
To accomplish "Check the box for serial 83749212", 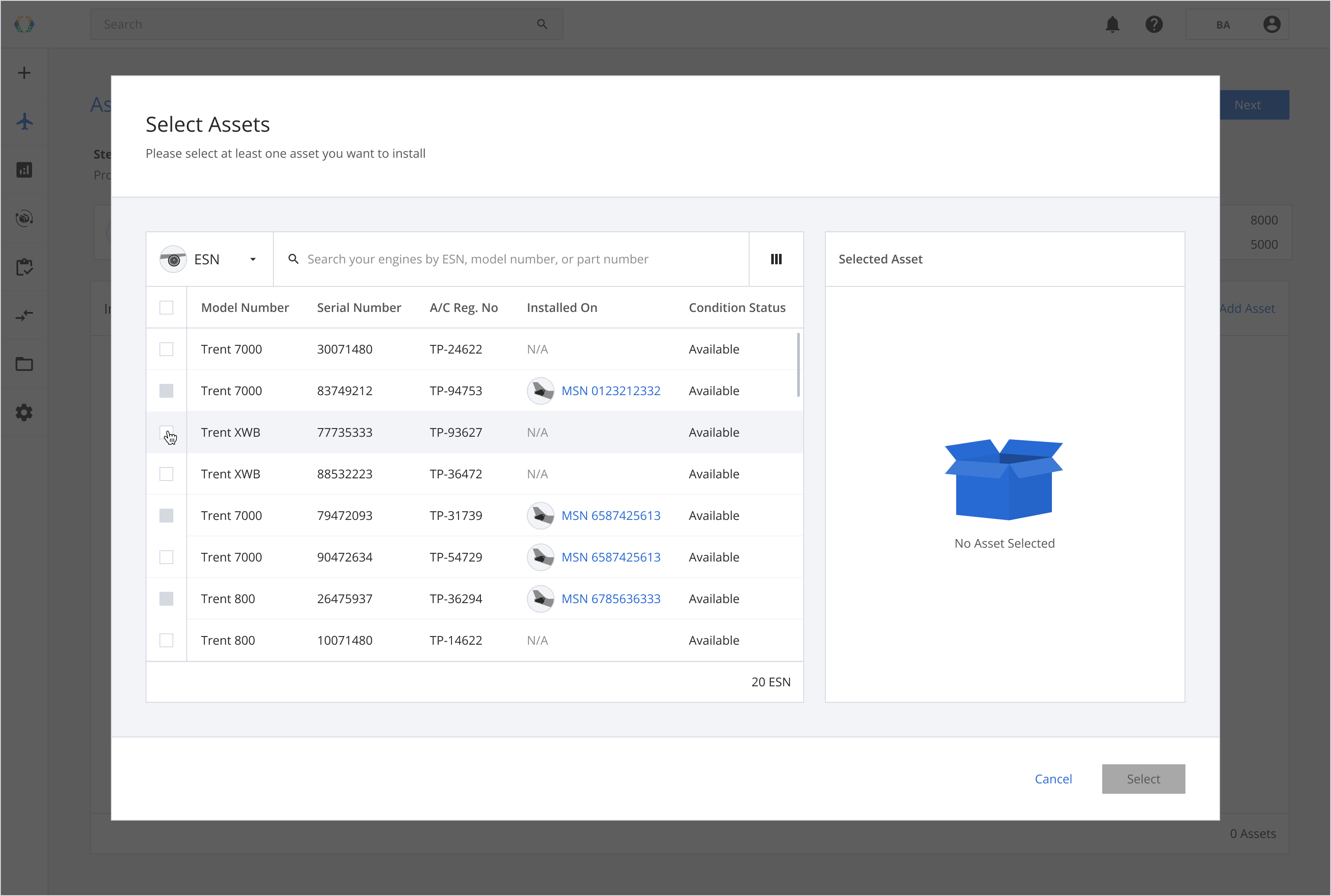I will click(x=166, y=391).
